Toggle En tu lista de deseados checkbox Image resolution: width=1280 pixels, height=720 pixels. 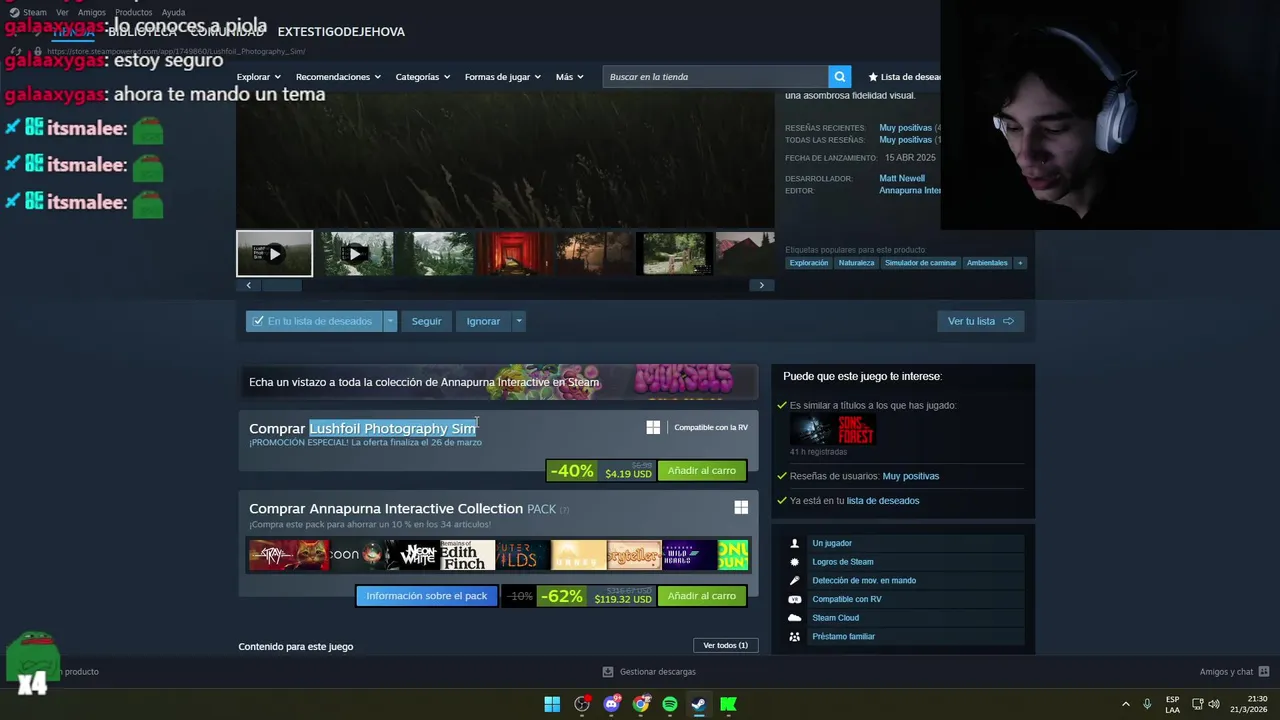click(258, 321)
